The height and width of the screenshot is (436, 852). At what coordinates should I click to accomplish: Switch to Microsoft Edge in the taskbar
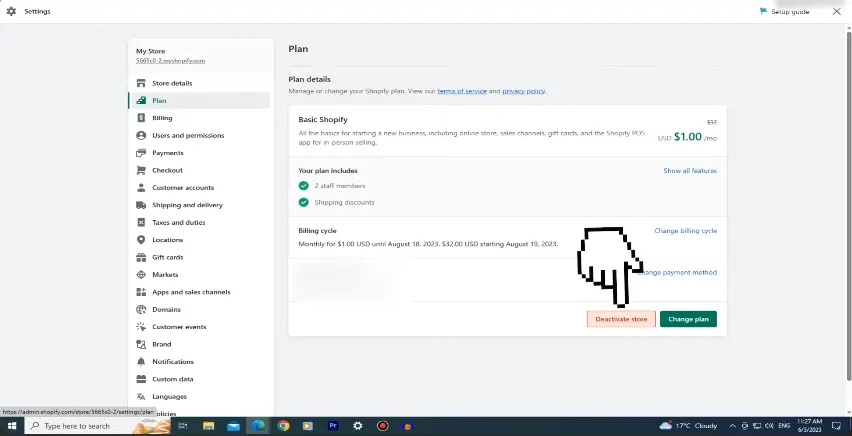(x=258, y=426)
